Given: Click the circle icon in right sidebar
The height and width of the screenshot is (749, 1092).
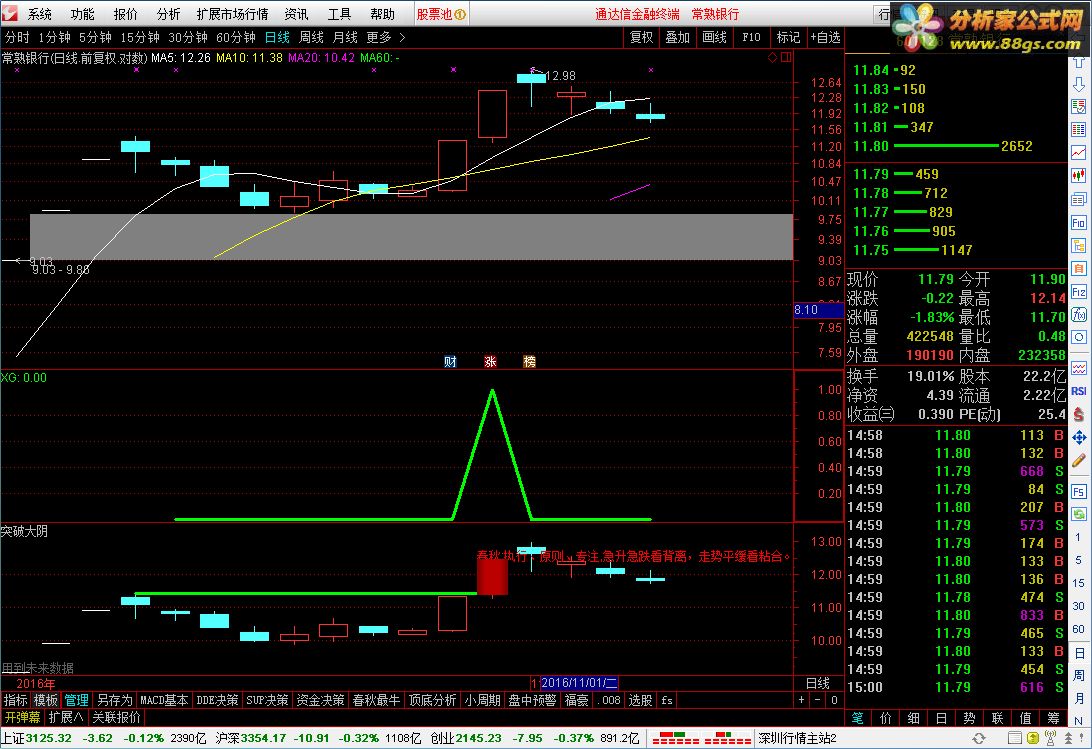Looking at the screenshot, I should point(1079,337).
